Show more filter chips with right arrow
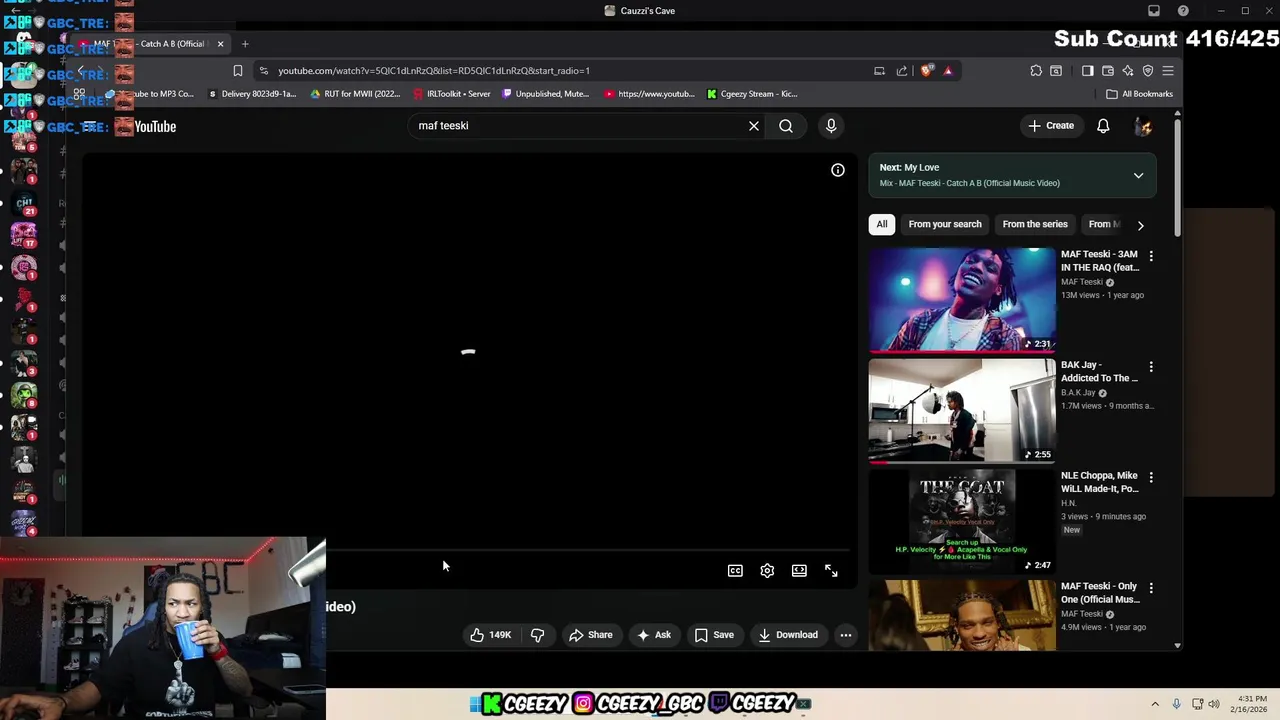The height and width of the screenshot is (720, 1280). [1140, 225]
